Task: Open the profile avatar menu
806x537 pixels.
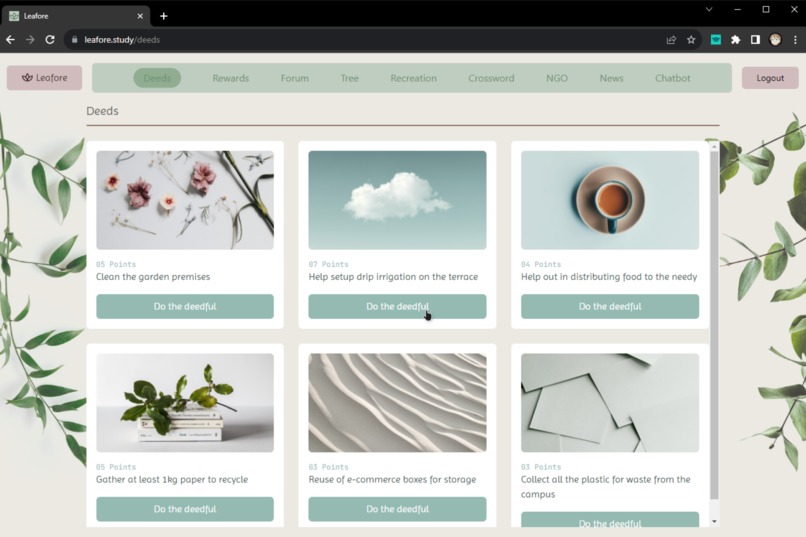Action: click(x=775, y=40)
